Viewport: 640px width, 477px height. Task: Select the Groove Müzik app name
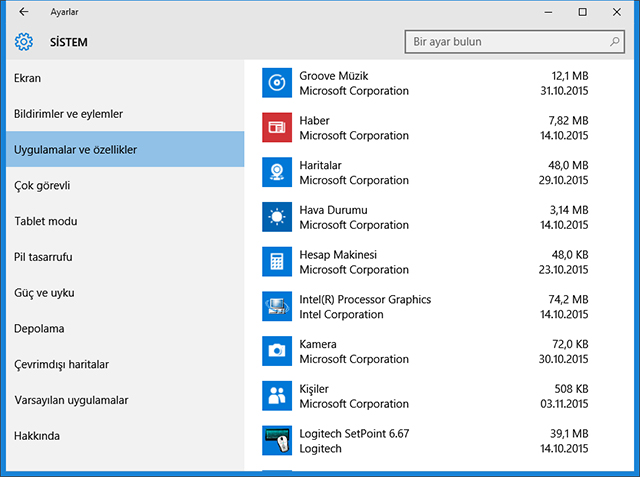(333, 76)
